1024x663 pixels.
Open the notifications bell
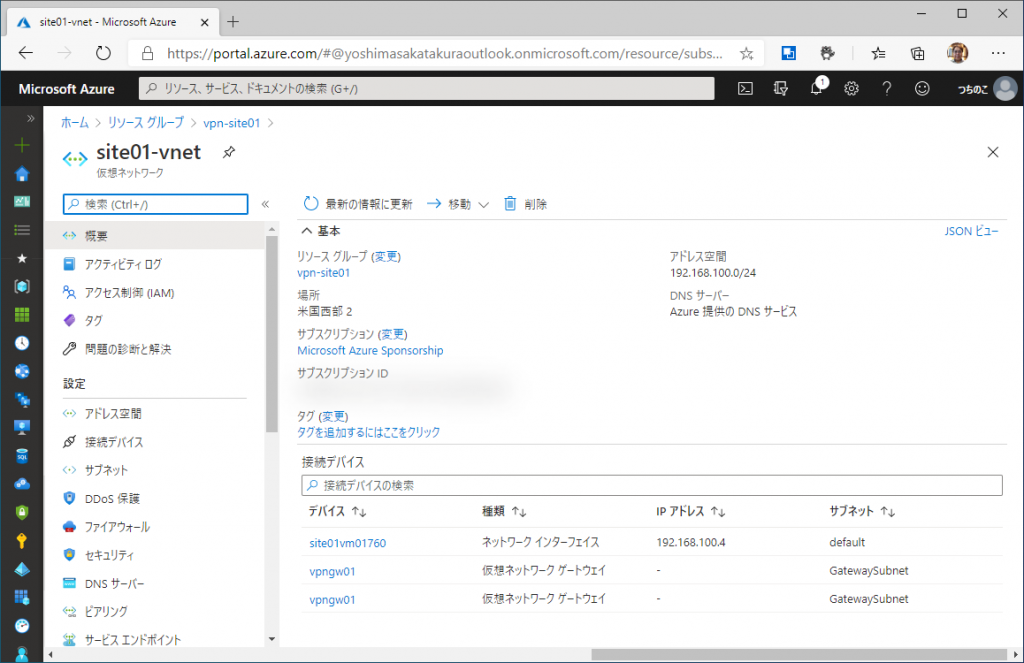coord(816,88)
